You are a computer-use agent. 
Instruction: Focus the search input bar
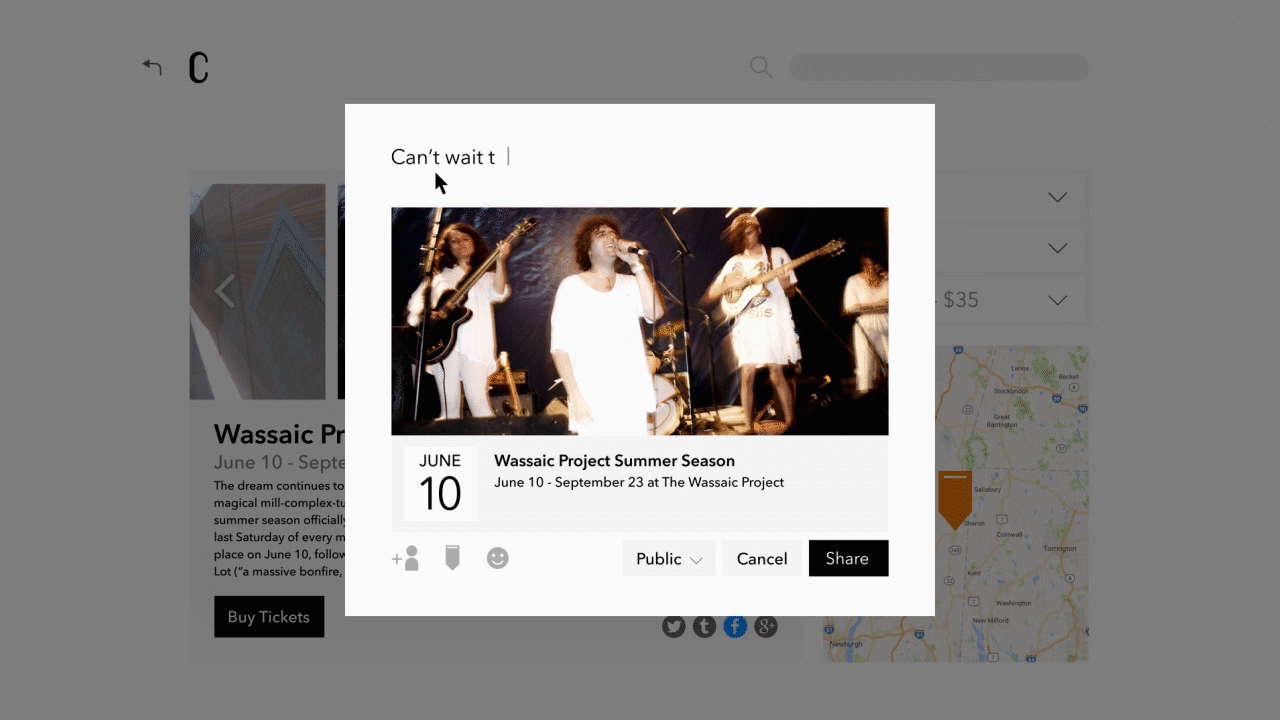tap(939, 67)
